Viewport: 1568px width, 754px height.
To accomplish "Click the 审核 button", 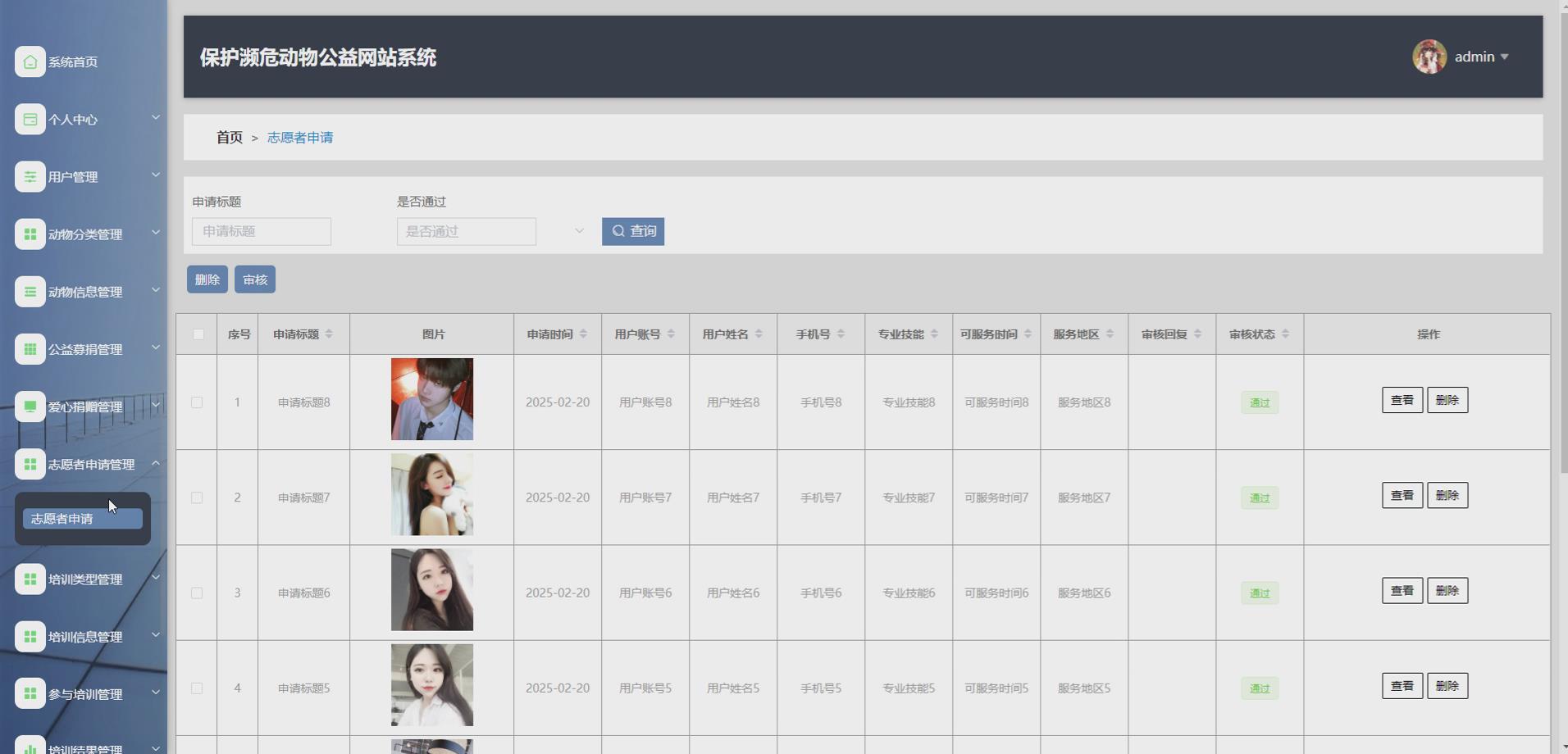I will click(255, 279).
